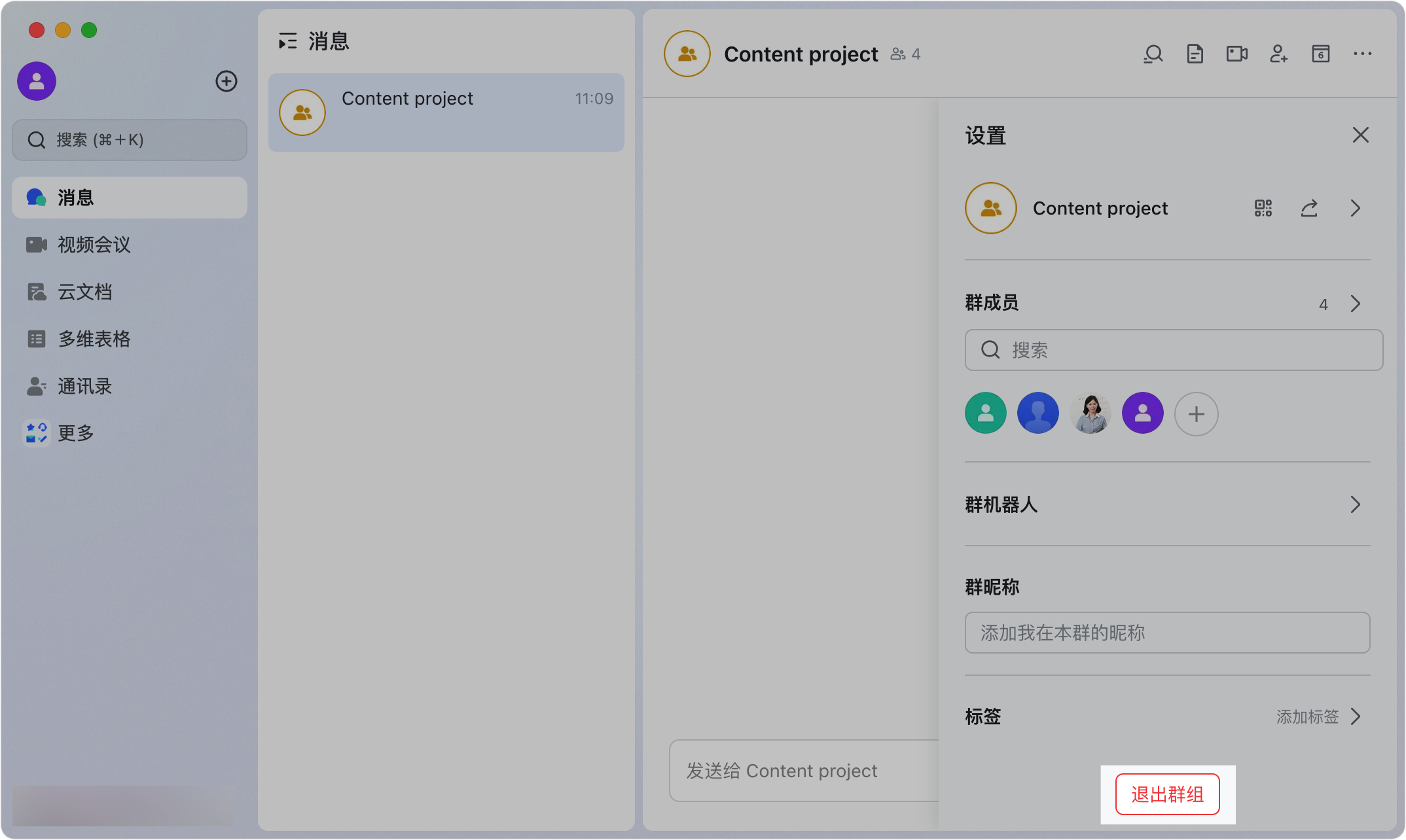Click the 添加标签 add tag link
The image size is (1406, 840).
tap(1307, 717)
